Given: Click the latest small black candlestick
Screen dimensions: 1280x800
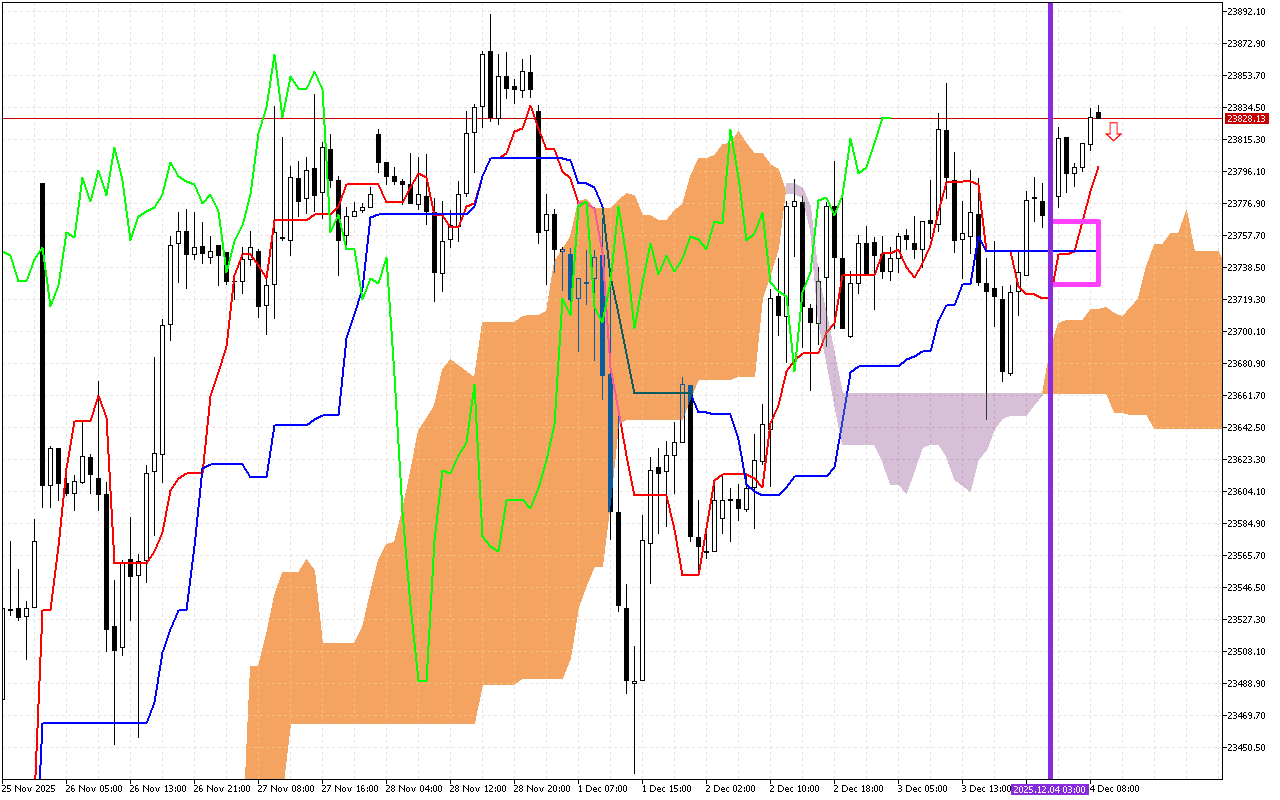Looking at the screenshot, I should pos(1098,115).
